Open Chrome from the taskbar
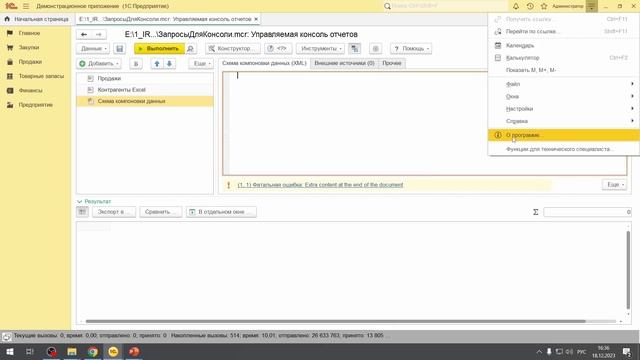Screen dimensions: 640x360 [93, 351]
